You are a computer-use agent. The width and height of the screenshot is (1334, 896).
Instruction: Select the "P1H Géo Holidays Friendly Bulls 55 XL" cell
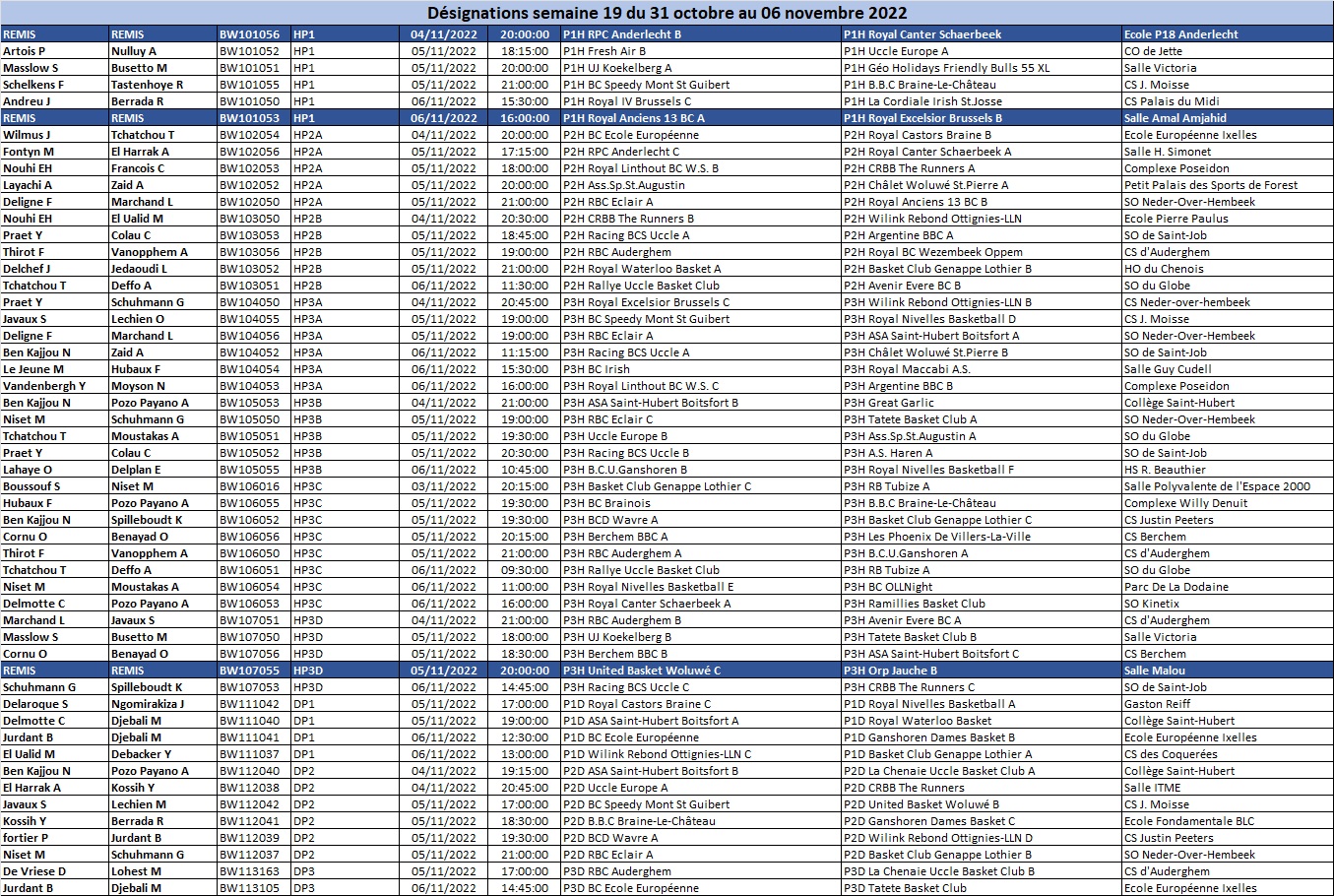click(x=946, y=68)
